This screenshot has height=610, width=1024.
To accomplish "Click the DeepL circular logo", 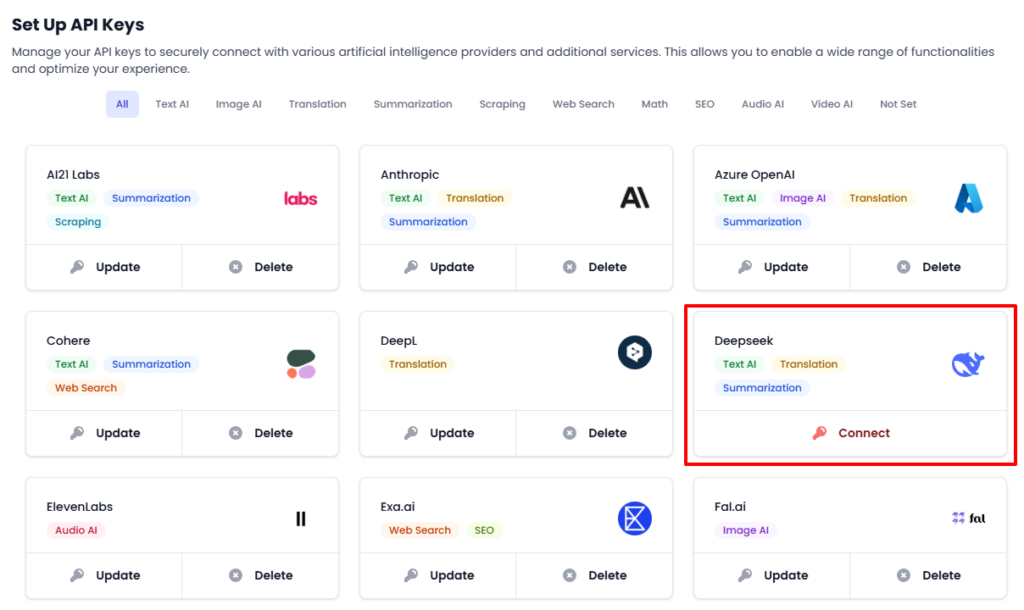I will point(634,352).
